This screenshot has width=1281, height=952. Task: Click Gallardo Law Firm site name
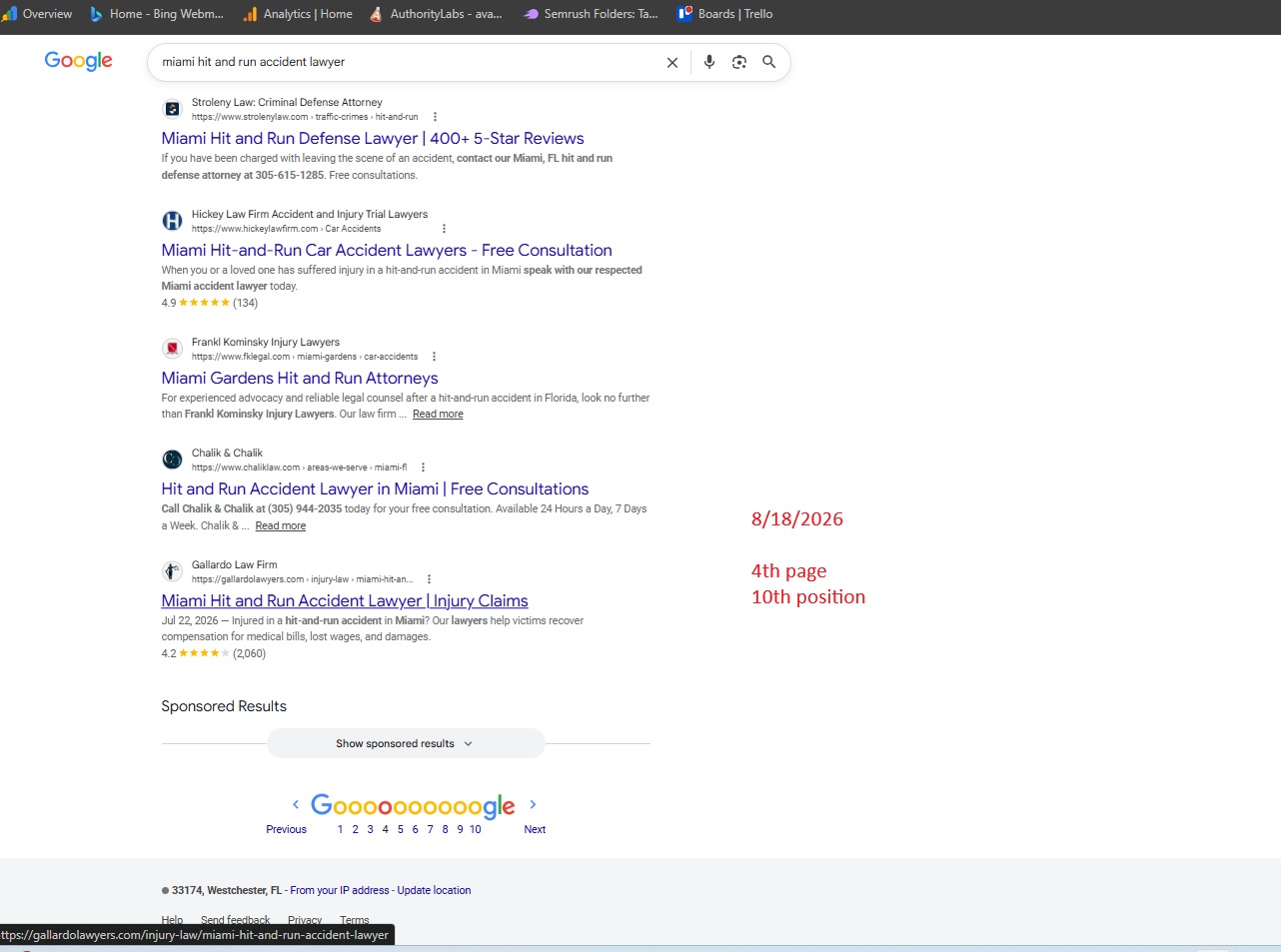(235, 565)
